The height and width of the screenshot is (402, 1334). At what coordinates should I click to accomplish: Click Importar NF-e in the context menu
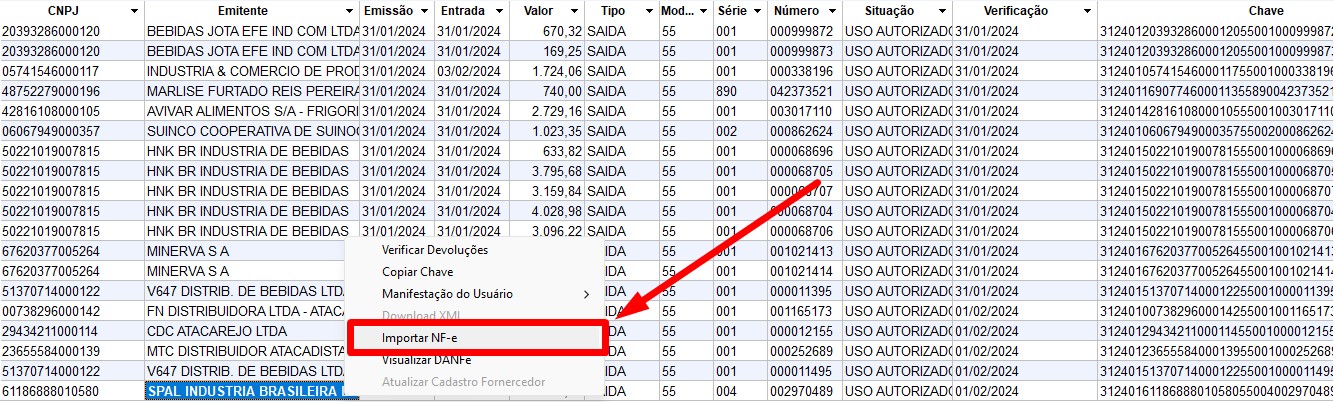(x=419, y=338)
